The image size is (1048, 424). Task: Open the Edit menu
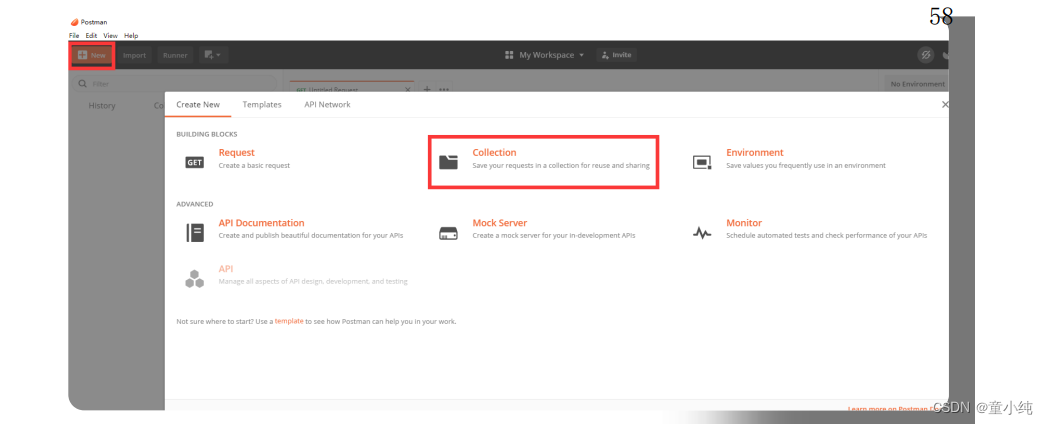[92, 35]
